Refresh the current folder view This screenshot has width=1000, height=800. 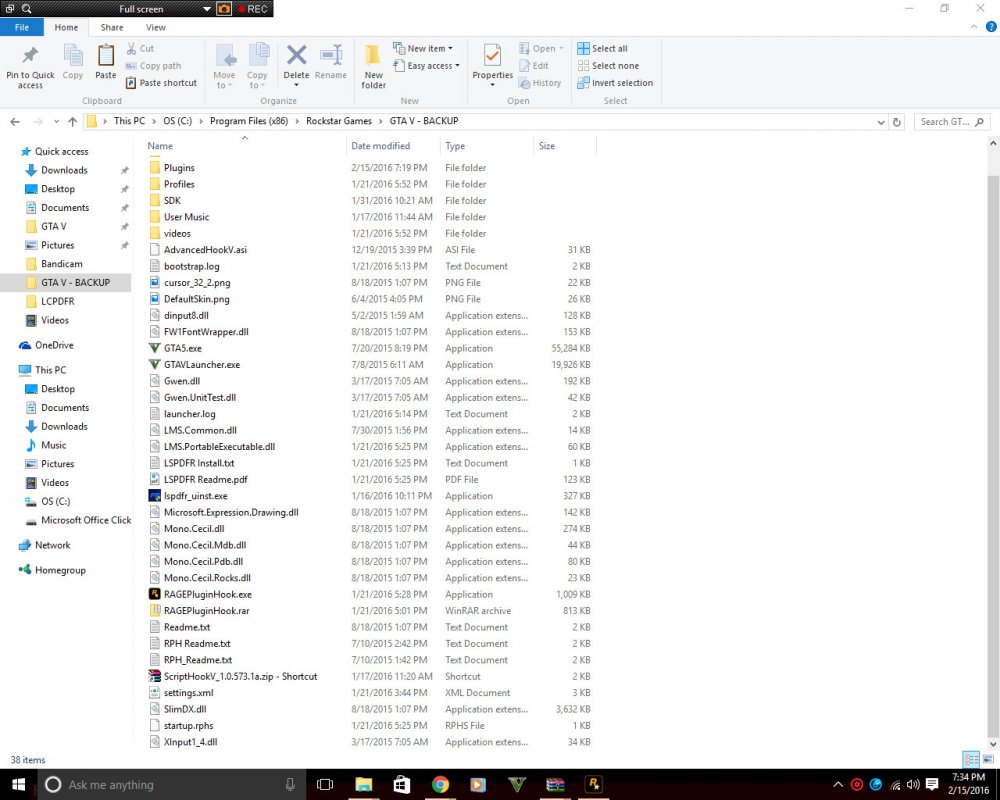897,122
